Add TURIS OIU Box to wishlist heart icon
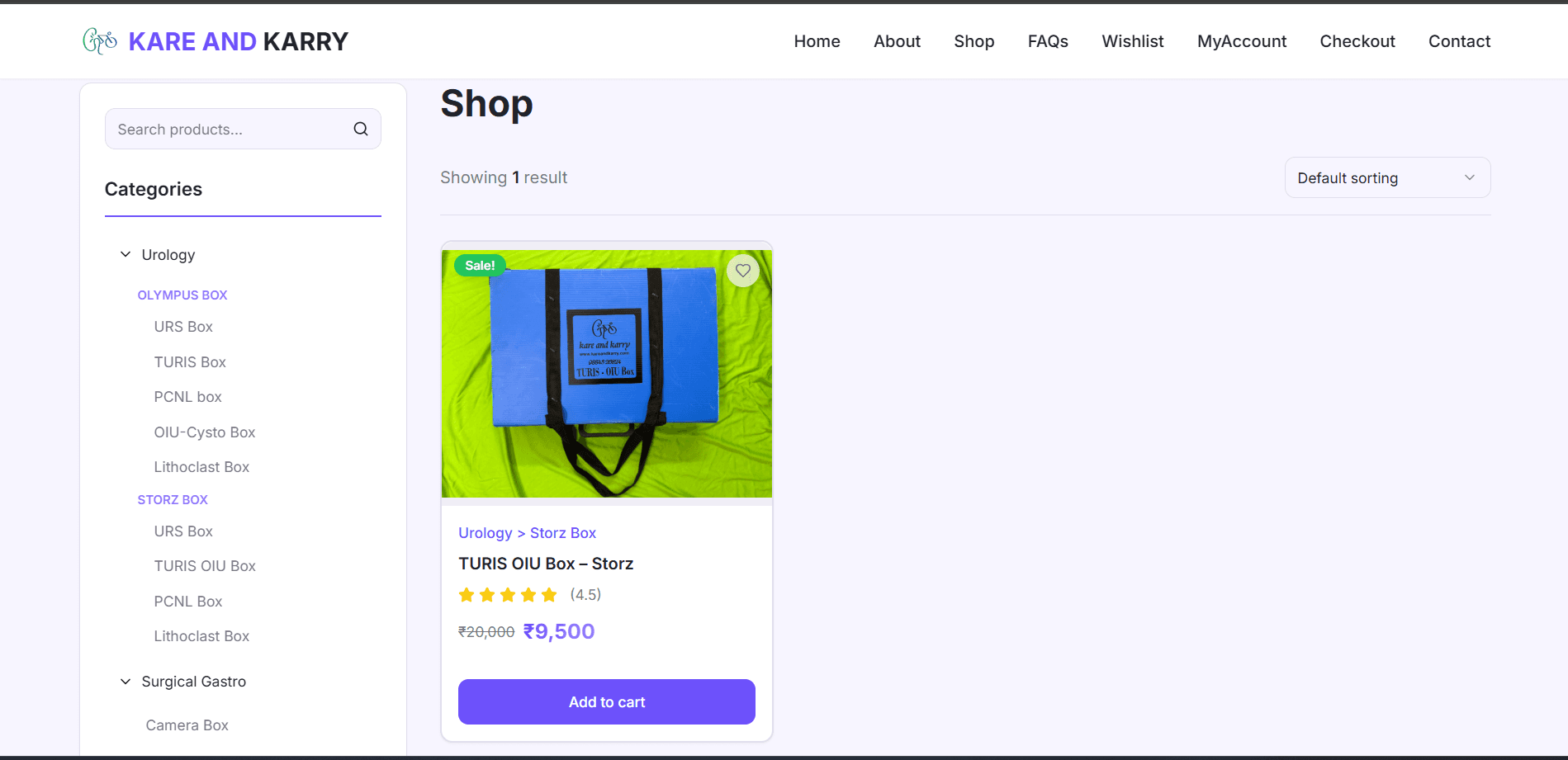This screenshot has width=1568, height=760. (x=743, y=271)
